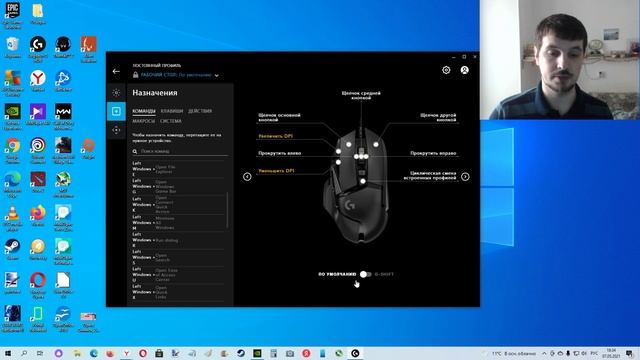Select the middle button click assignment label
Image resolution: width=640 pixels, height=360 pixels.
pos(361,96)
